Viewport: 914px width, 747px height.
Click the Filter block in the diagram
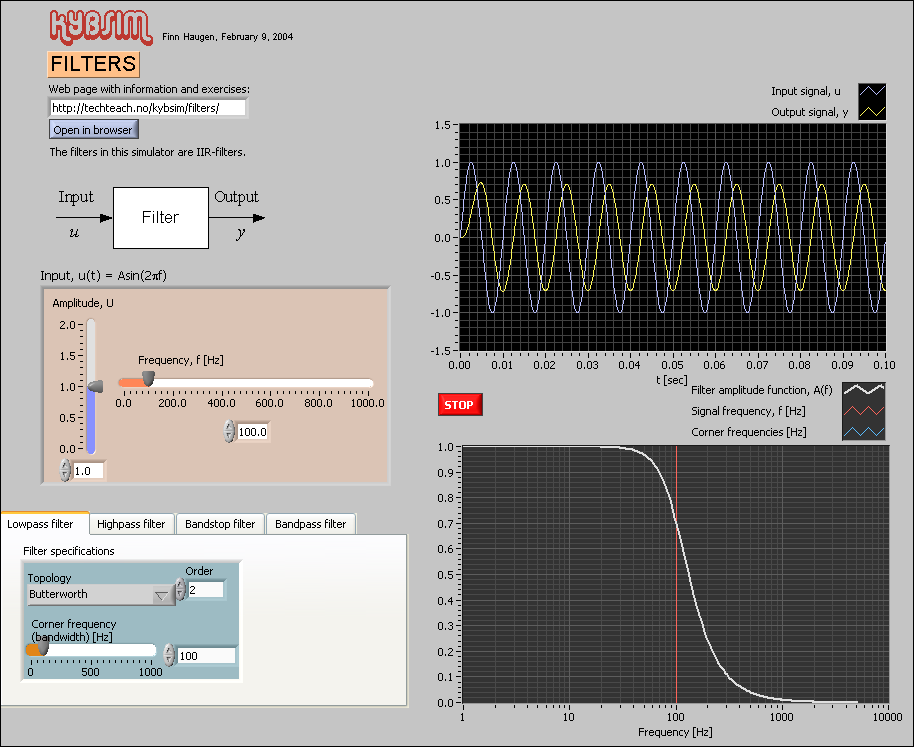tap(160, 217)
